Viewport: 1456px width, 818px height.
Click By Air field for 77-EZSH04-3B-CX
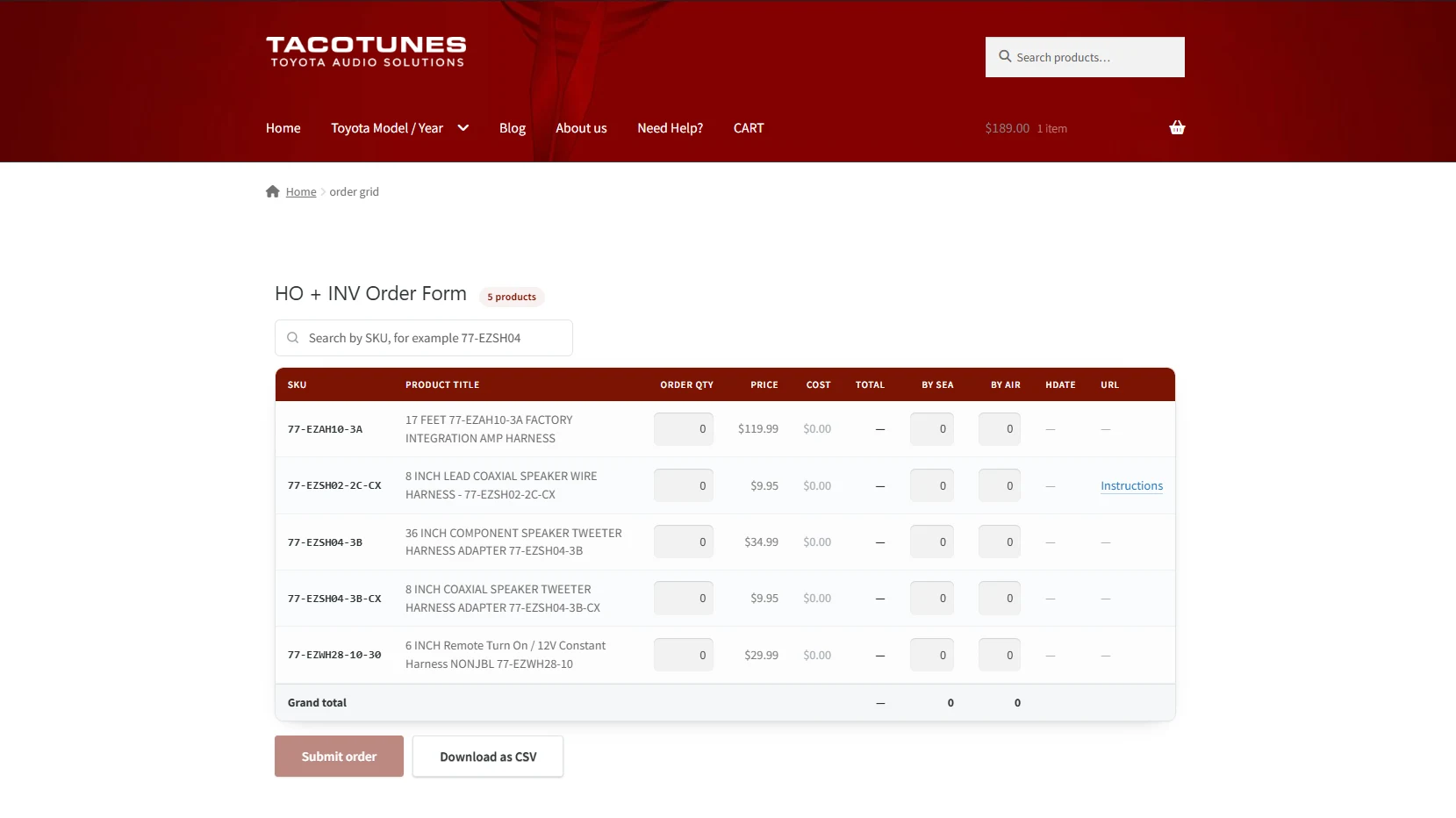click(1000, 598)
